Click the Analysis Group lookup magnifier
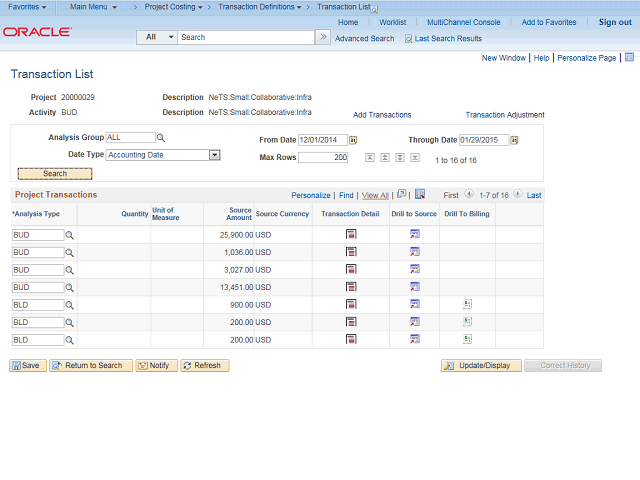This screenshot has height=480, width=640. click(x=160, y=138)
